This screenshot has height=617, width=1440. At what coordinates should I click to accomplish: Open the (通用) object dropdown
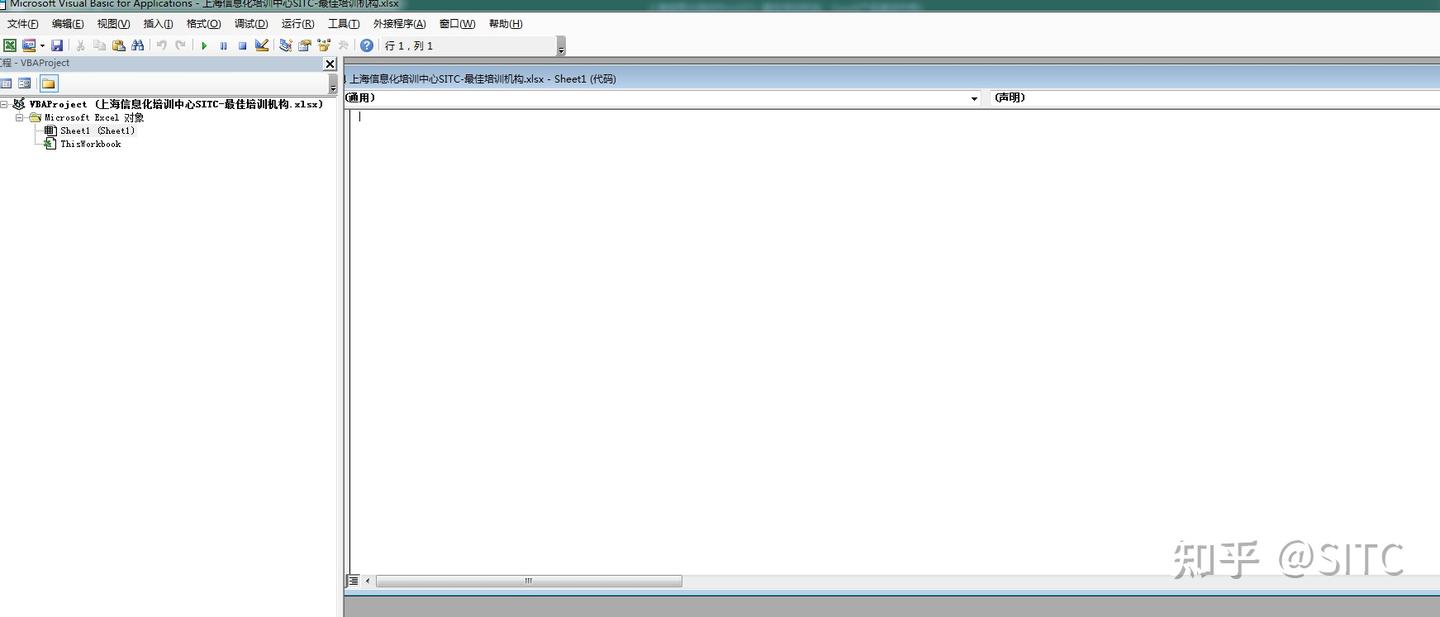(973, 98)
